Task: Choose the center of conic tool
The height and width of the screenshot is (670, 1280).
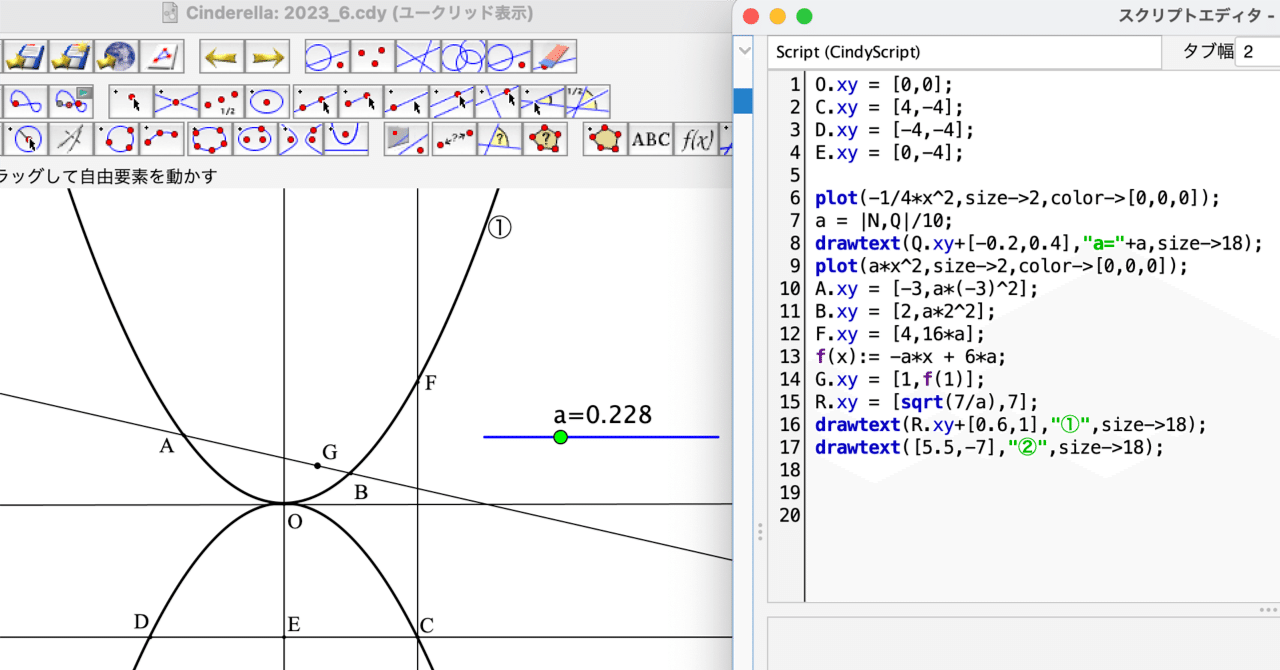Action: point(268,101)
